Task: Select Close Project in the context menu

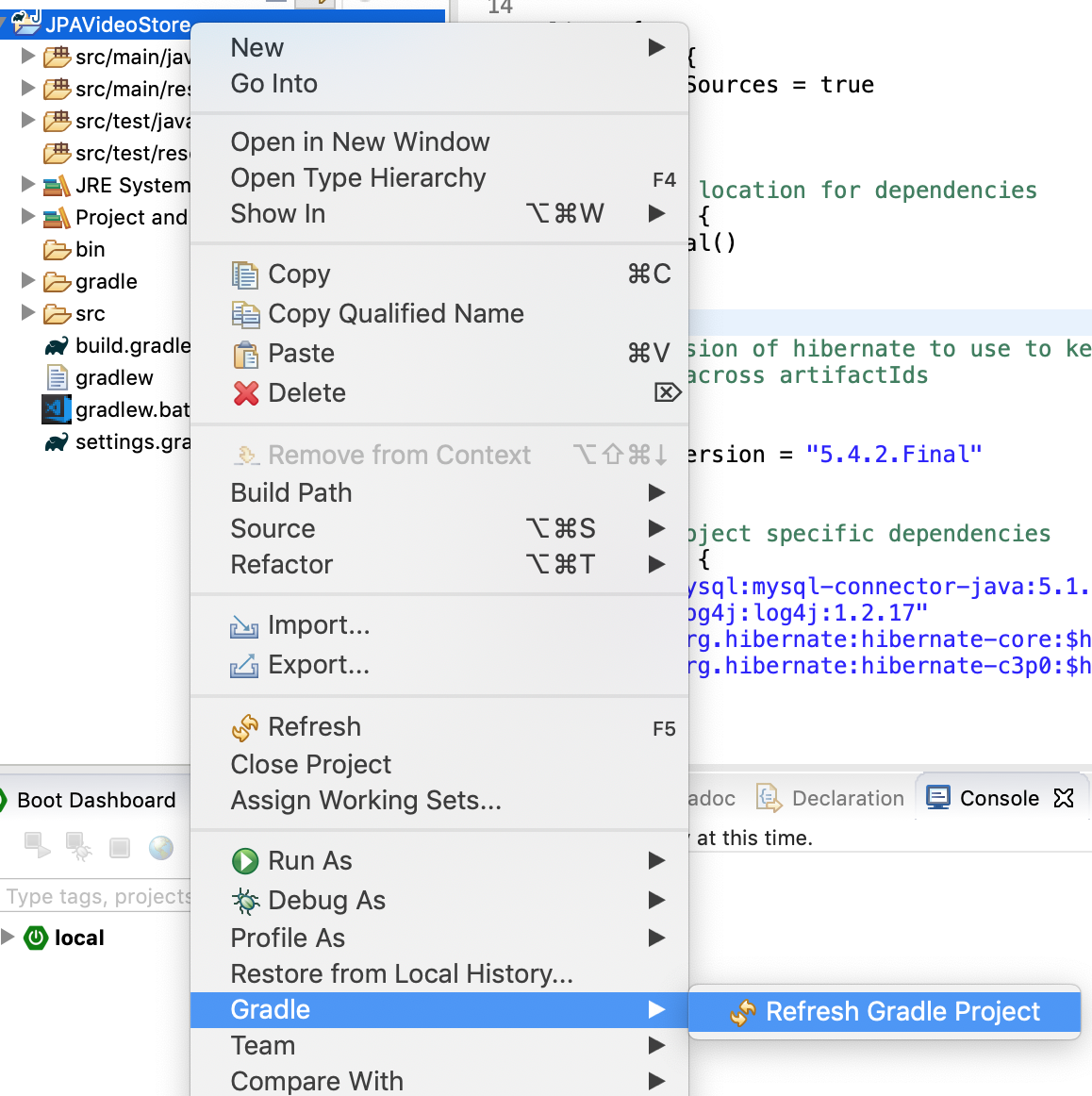Action: [310, 764]
